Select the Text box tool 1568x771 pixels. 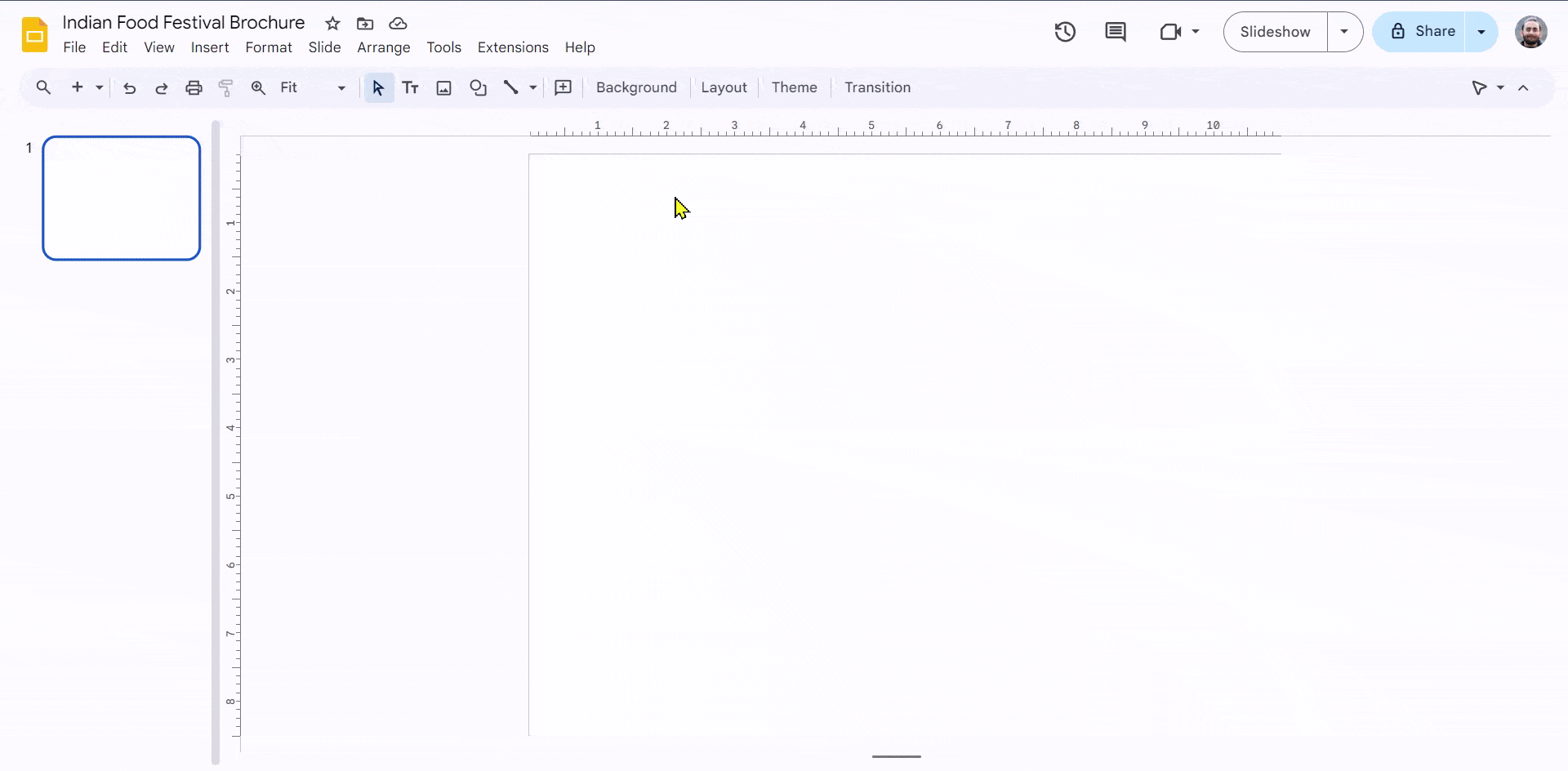410,87
